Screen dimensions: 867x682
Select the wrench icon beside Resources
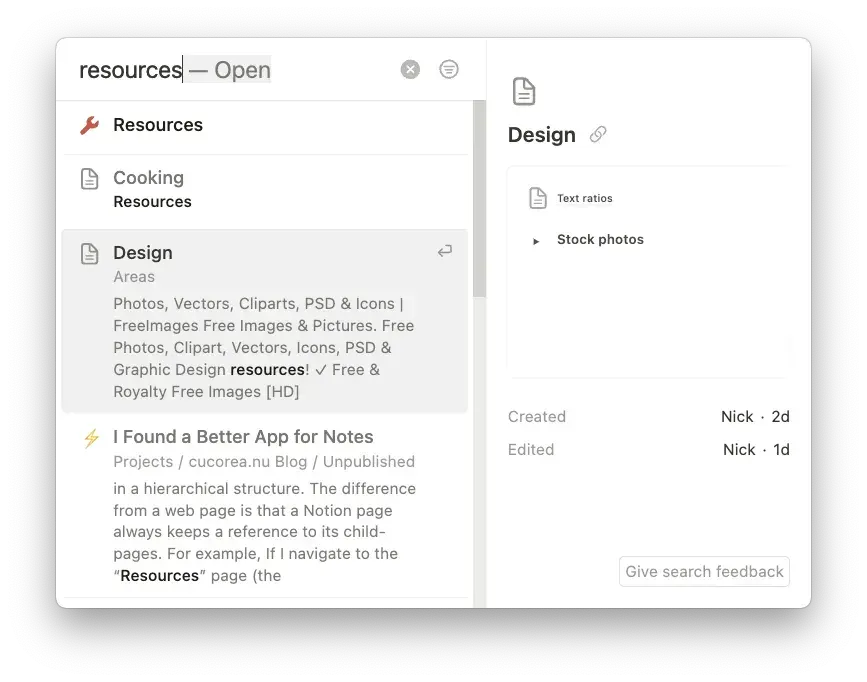pyautogui.click(x=88, y=125)
